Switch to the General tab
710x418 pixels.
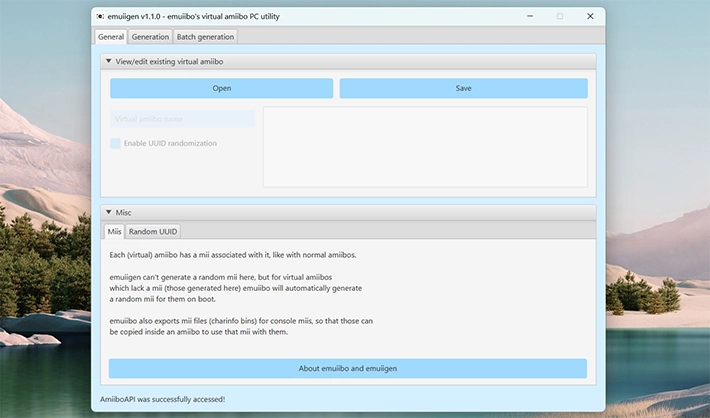(111, 37)
